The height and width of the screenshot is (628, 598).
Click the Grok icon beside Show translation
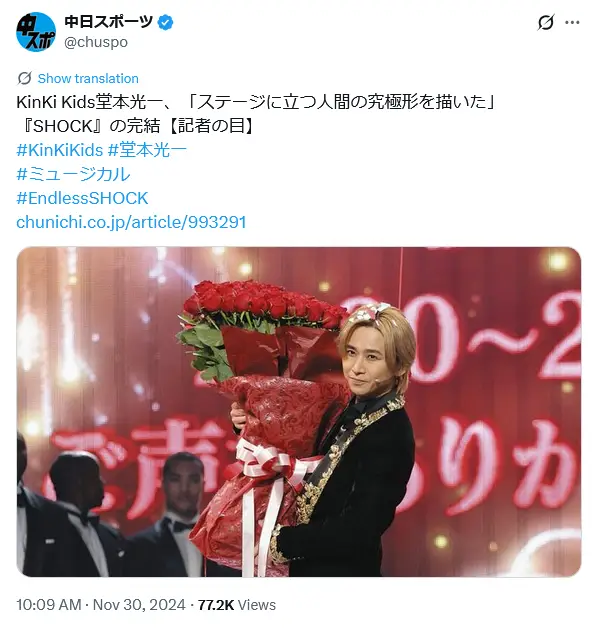click(x=24, y=78)
